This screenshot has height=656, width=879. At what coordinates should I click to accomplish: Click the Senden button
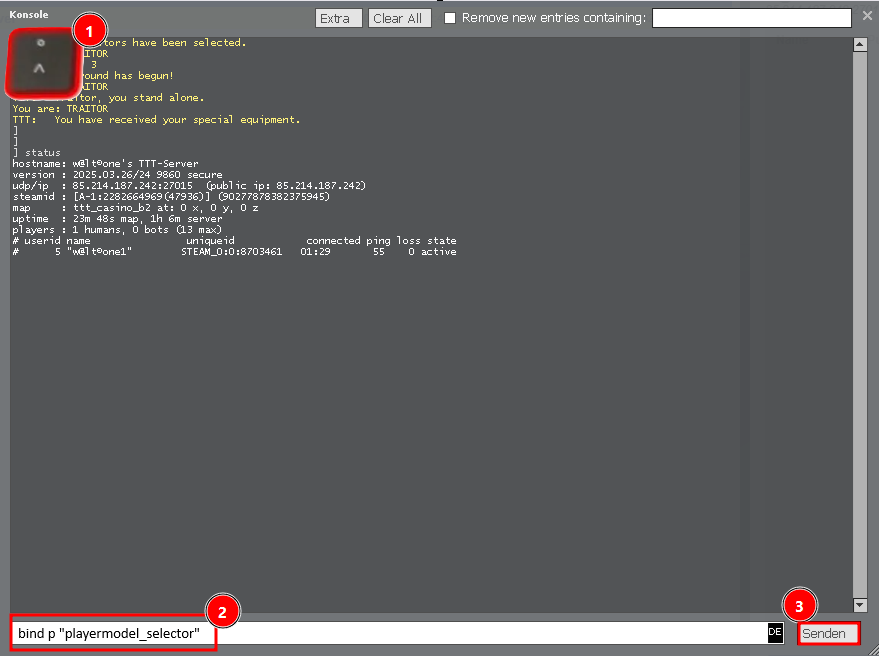pyautogui.click(x=828, y=634)
